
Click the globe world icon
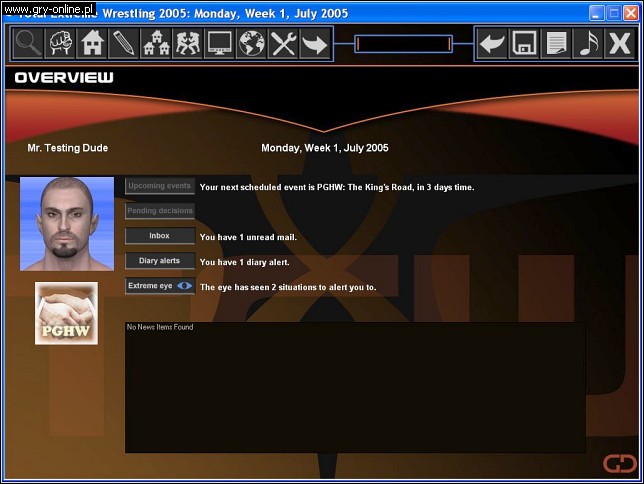[251, 44]
